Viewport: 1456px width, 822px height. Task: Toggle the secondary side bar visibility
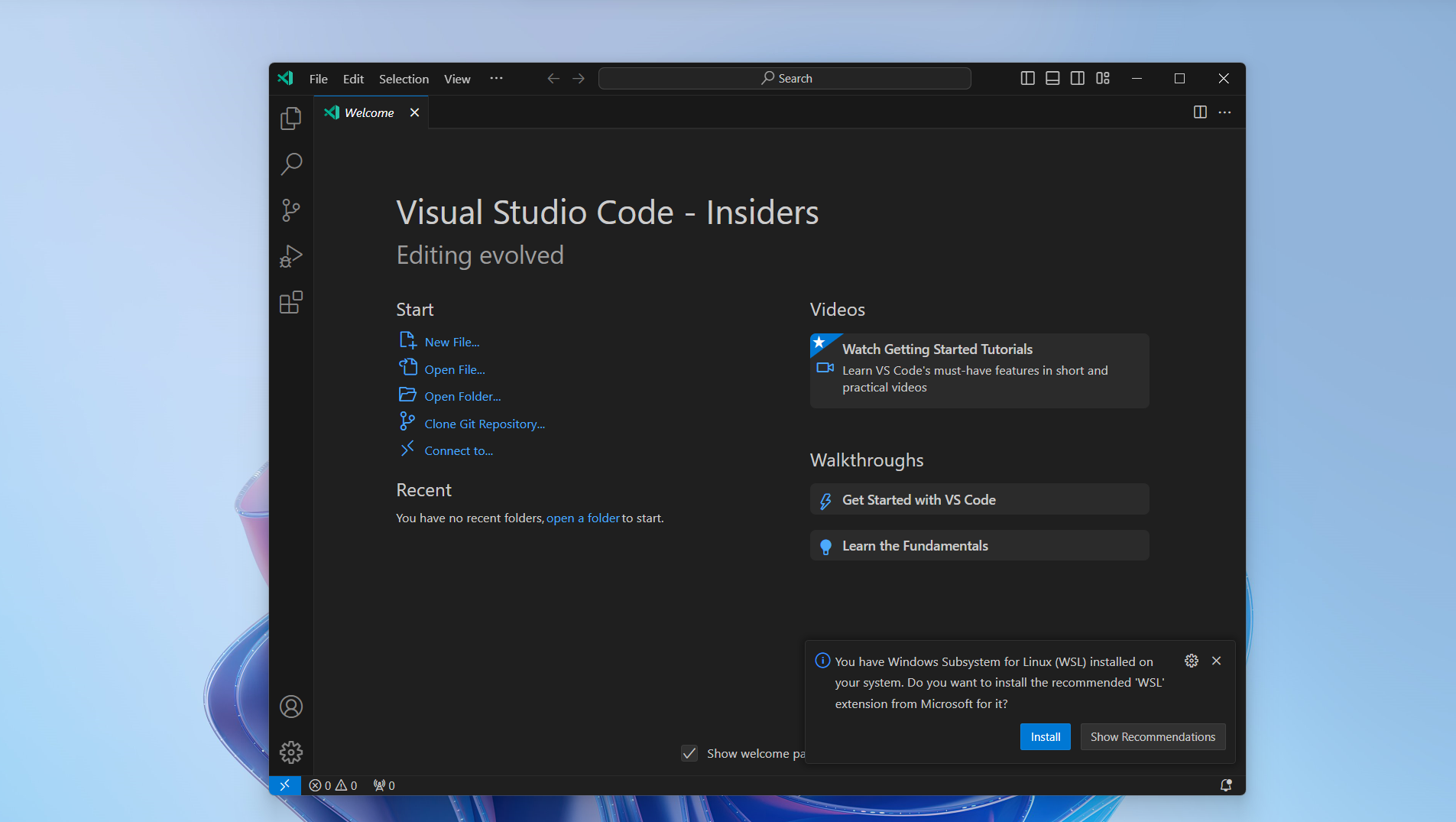coord(1078,78)
